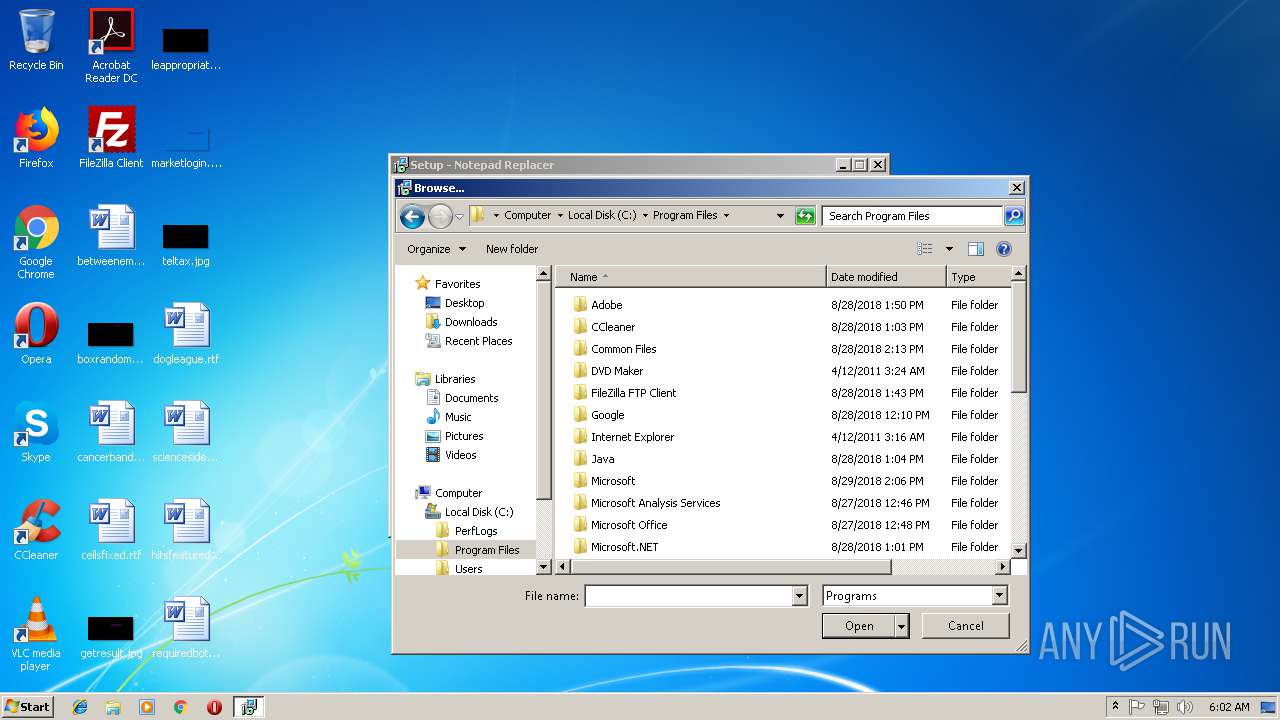The height and width of the screenshot is (720, 1280).
Task: Open the Firefox desktop shortcut
Action: click(x=36, y=138)
